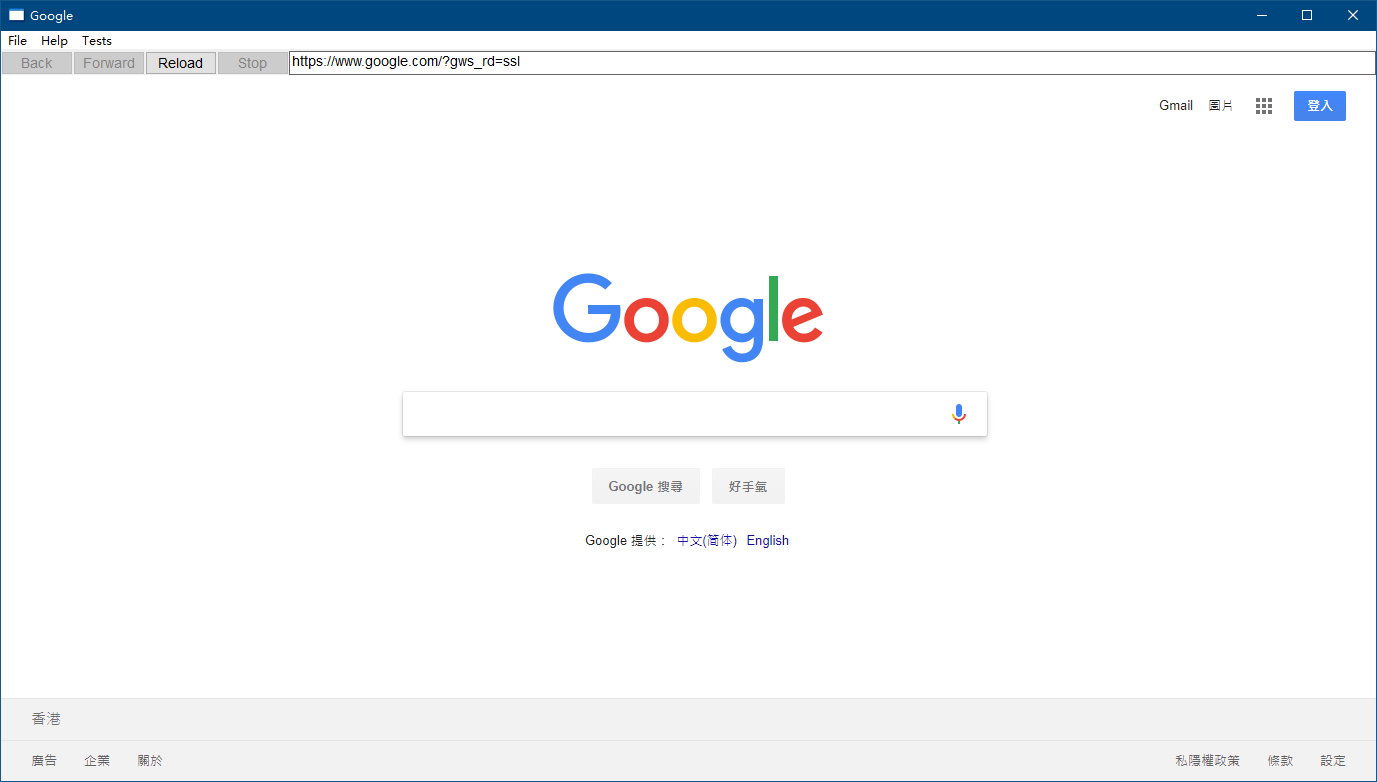Image resolution: width=1377 pixels, height=782 pixels.
Task: Open the 私隱權政策 footer link
Action: tap(1207, 761)
